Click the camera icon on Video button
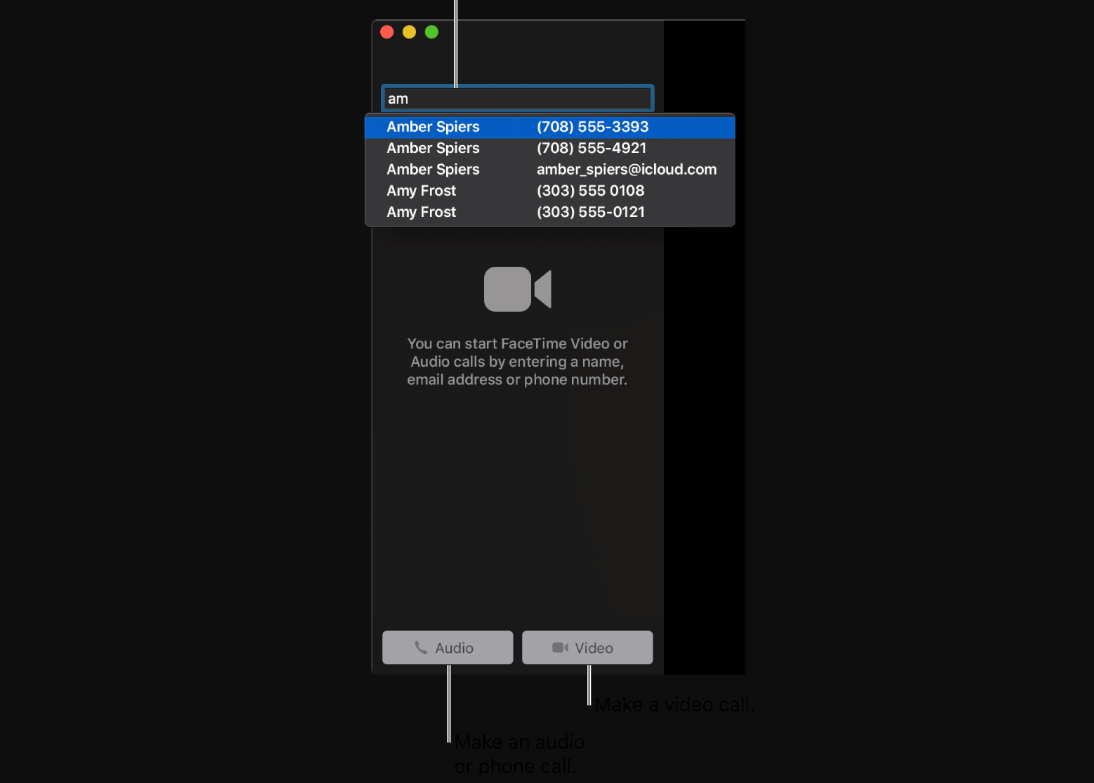 pyautogui.click(x=560, y=648)
